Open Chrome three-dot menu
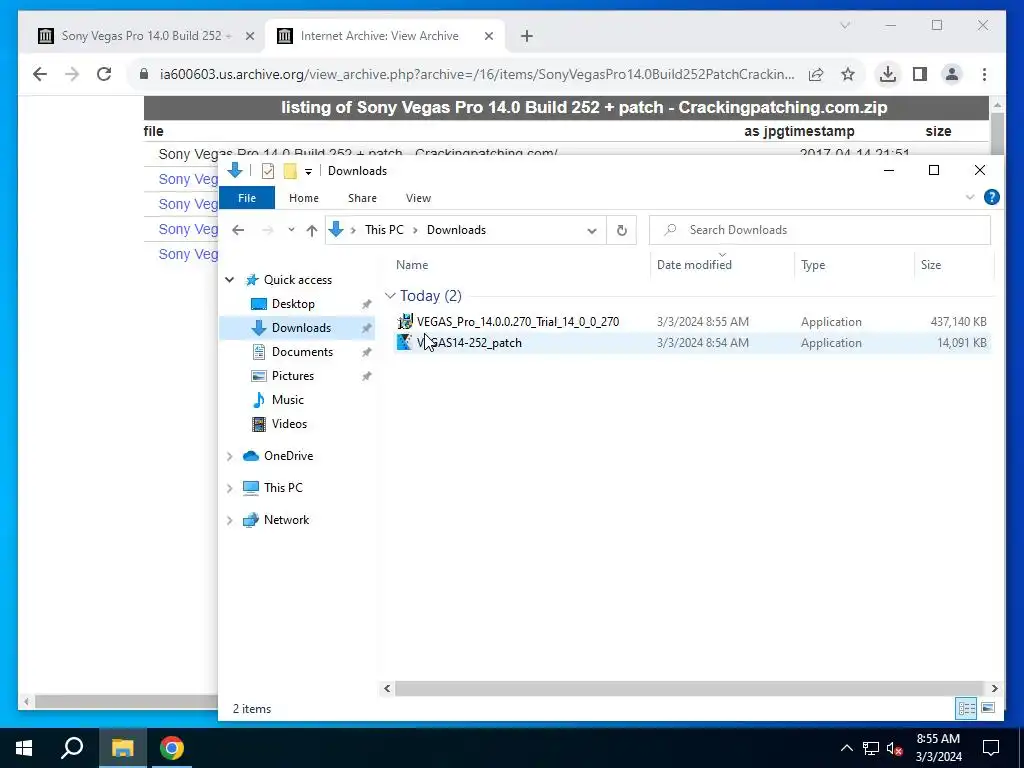The image size is (1024, 768). point(984,74)
